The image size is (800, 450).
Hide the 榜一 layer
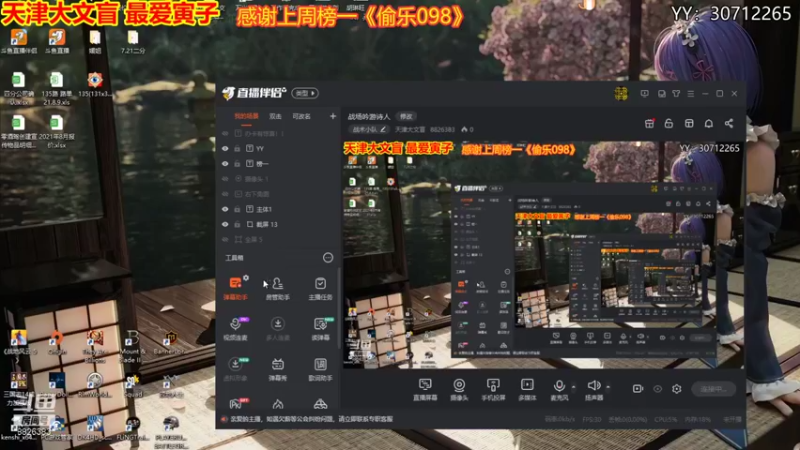pyautogui.click(x=225, y=164)
